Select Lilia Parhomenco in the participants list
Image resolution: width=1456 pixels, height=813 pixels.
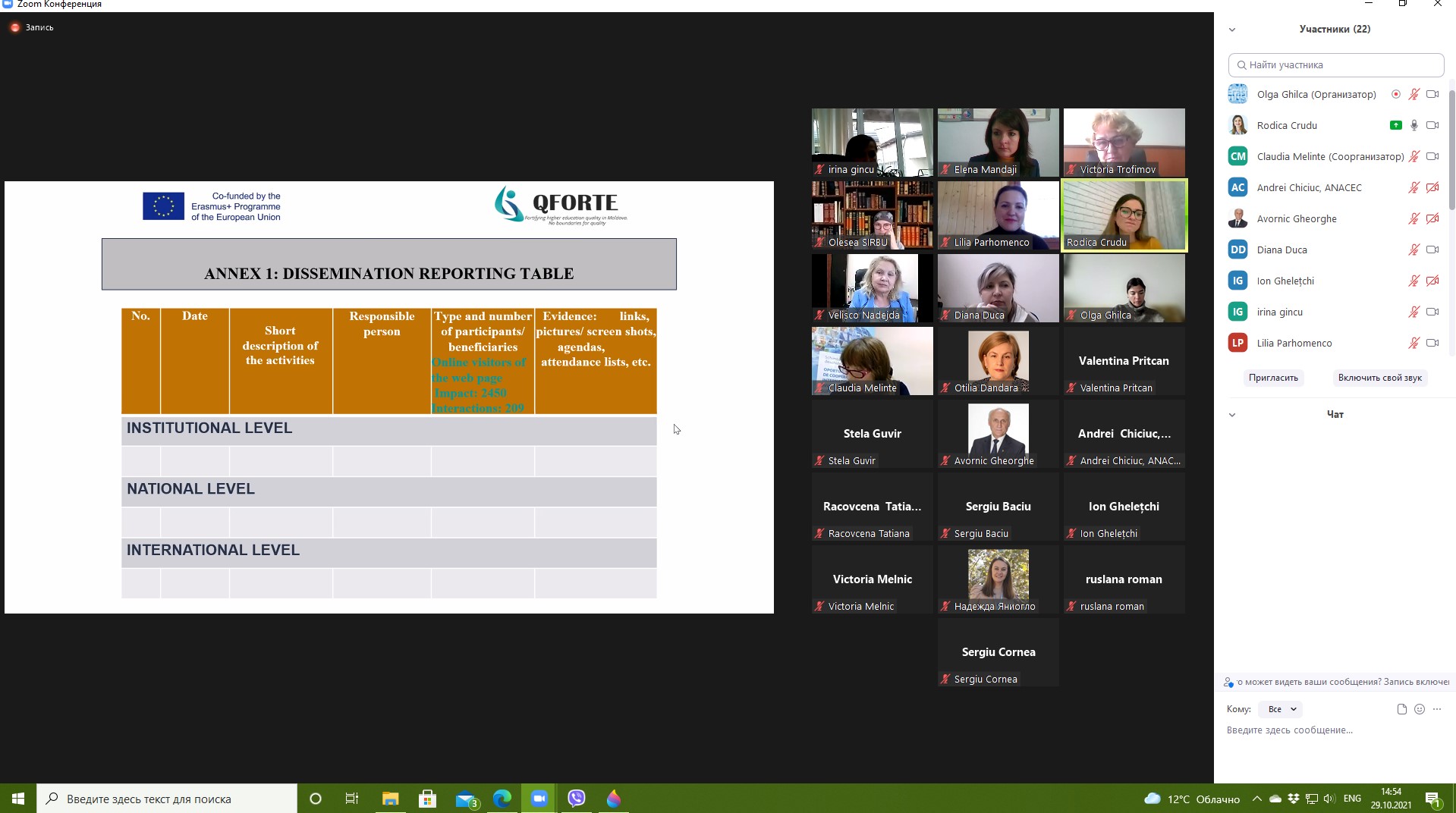[1294, 343]
